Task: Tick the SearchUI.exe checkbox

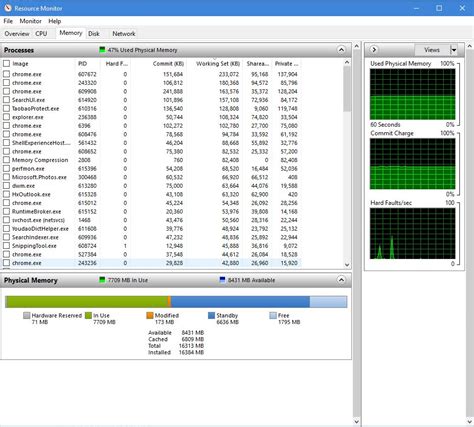Action: (x=6, y=100)
